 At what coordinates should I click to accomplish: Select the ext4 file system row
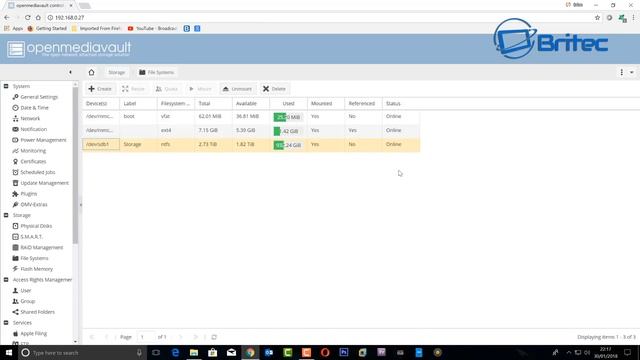click(x=251, y=131)
